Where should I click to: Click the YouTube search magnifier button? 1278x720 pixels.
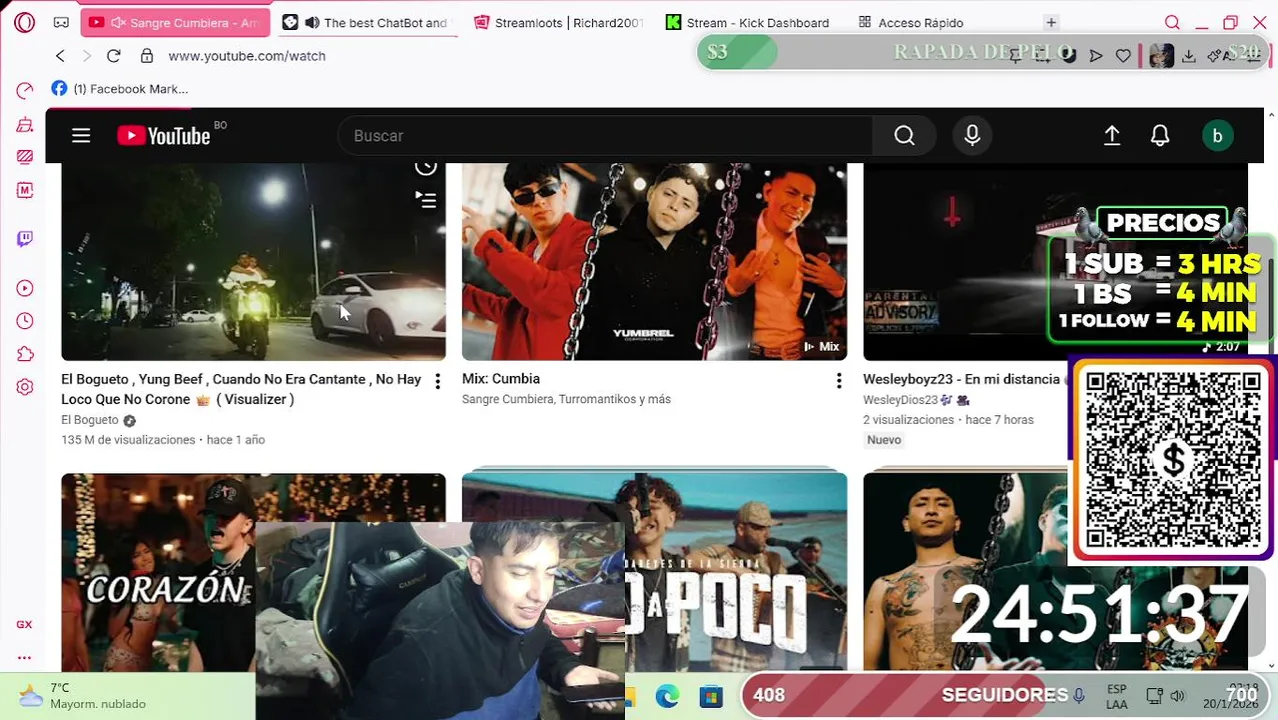point(904,136)
